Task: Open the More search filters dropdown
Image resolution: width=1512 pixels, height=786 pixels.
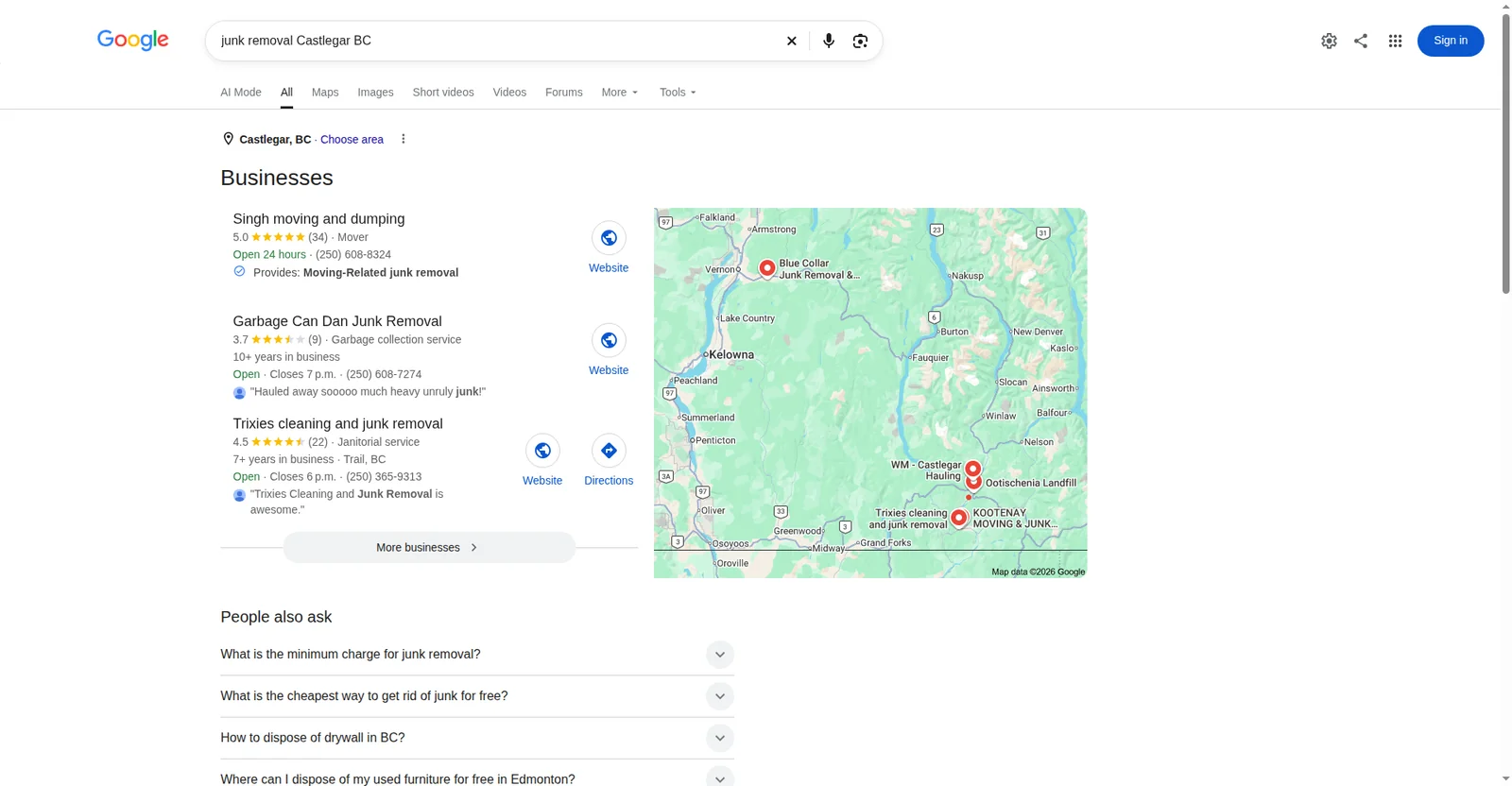Action: pyautogui.click(x=620, y=93)
